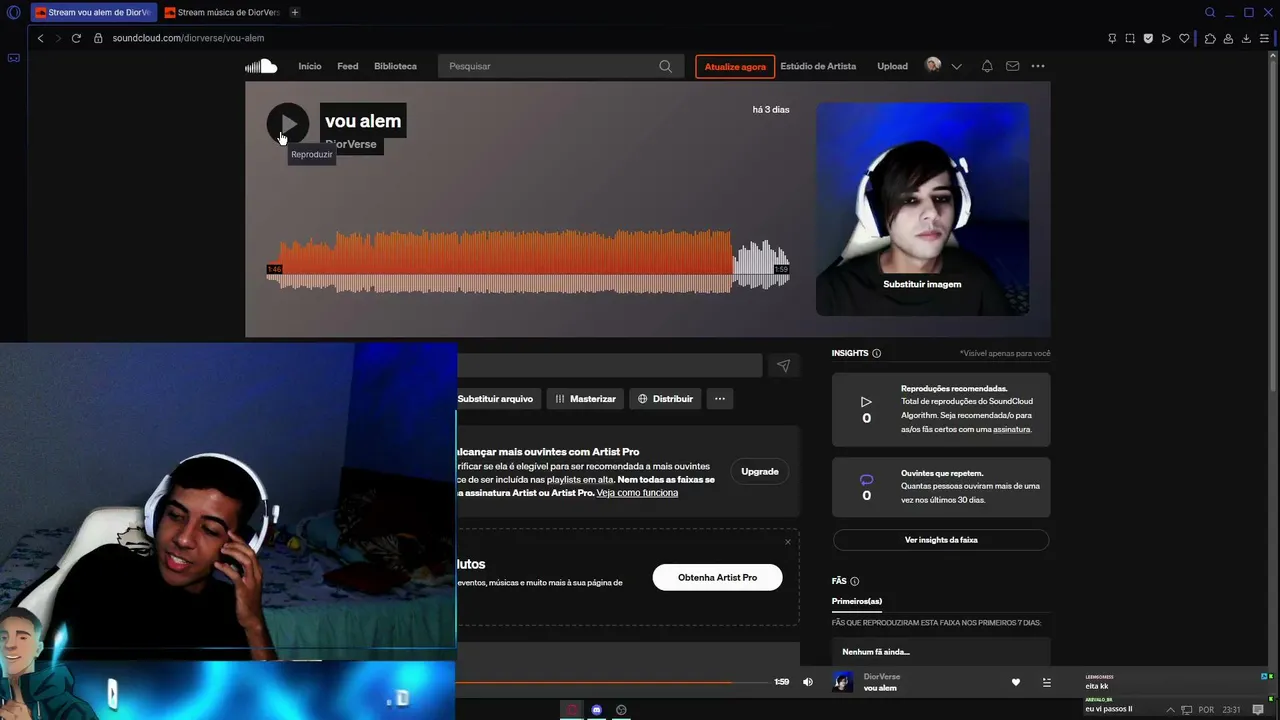Click the pin icon in address bar

coord(1112,38)
